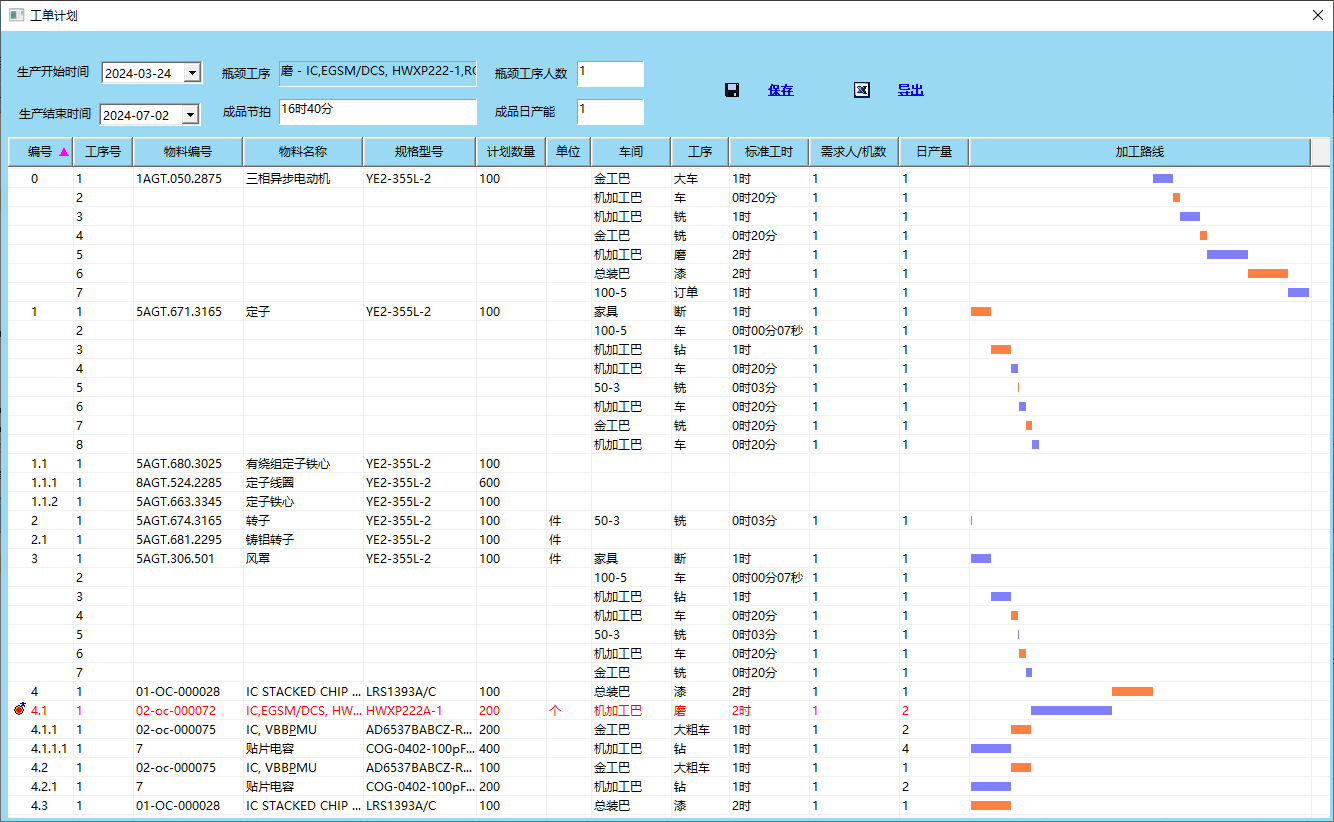Select cell 8AGT.524.2285
This screenshot has height=822, width=1334.
pos(188,483)
